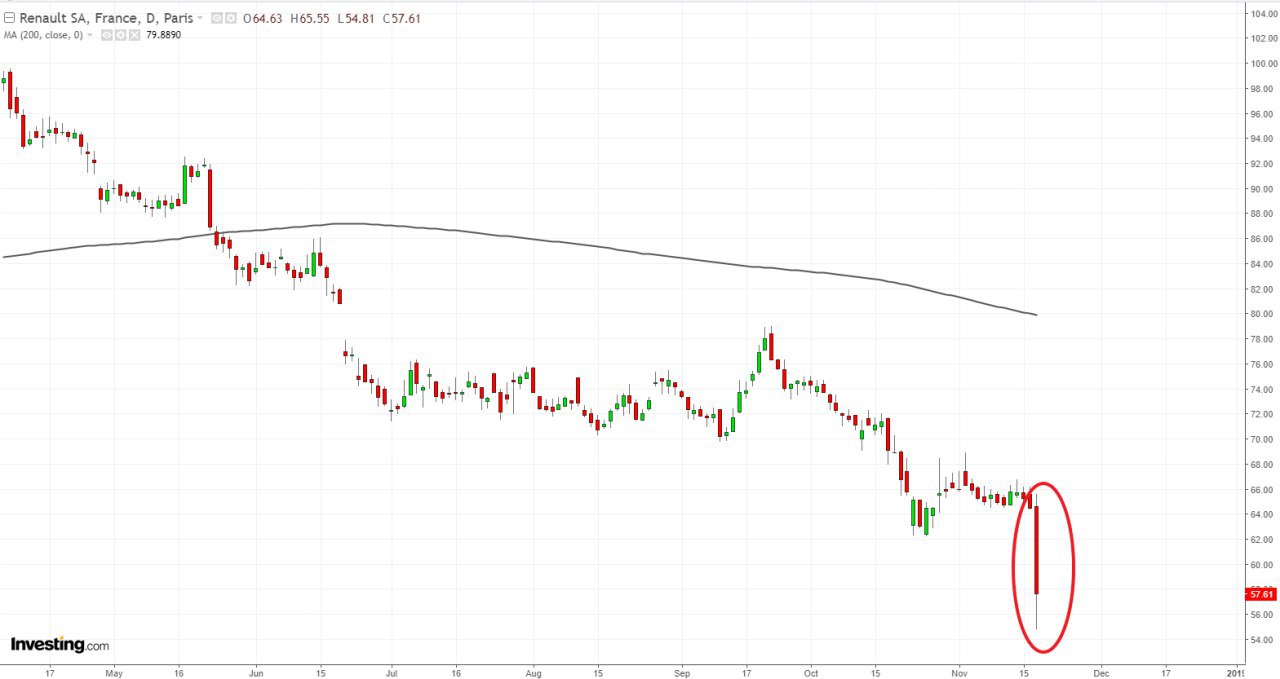The width and height of the screenshot is (1280, 679).
Task: Click the MA (200, close, 0) label
Action: [43, 35]
